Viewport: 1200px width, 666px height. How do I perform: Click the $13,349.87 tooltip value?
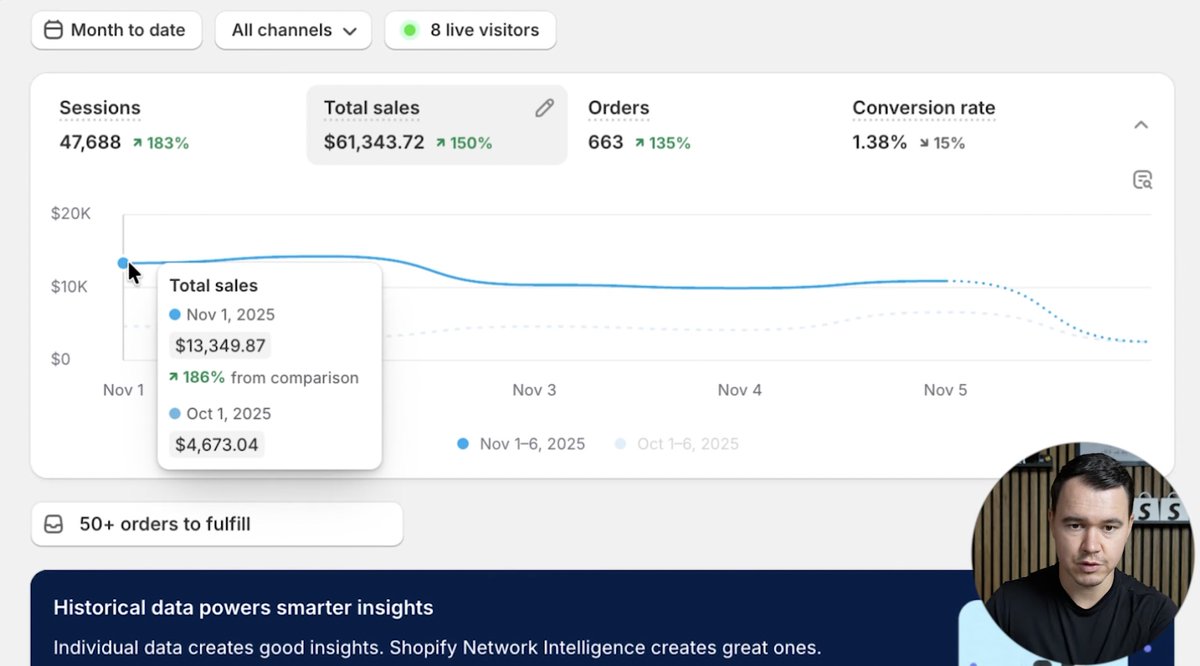pyautogui.click(x=220, y=346)
